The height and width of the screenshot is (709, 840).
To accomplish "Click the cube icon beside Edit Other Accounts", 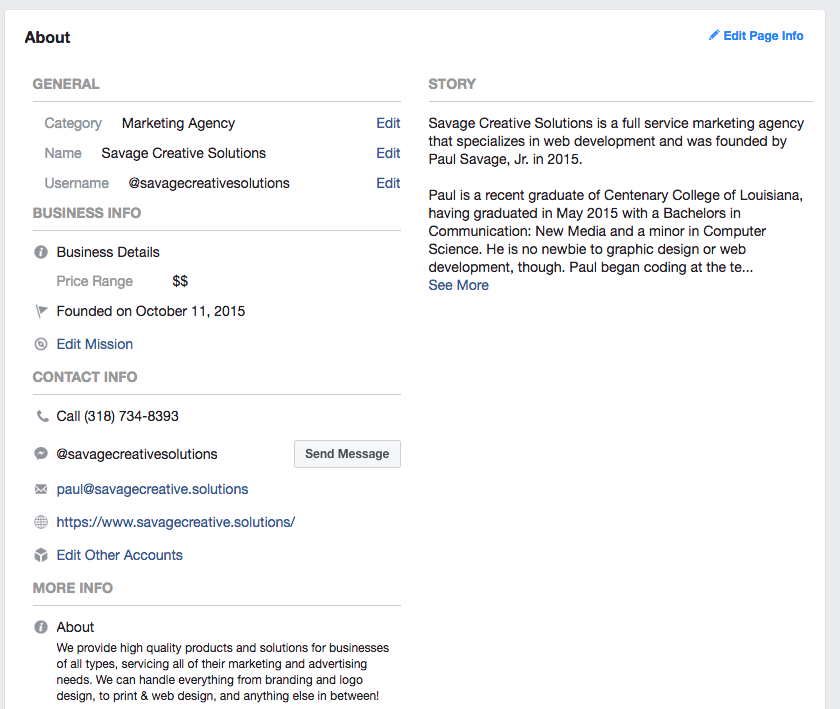I will point(41,555).
